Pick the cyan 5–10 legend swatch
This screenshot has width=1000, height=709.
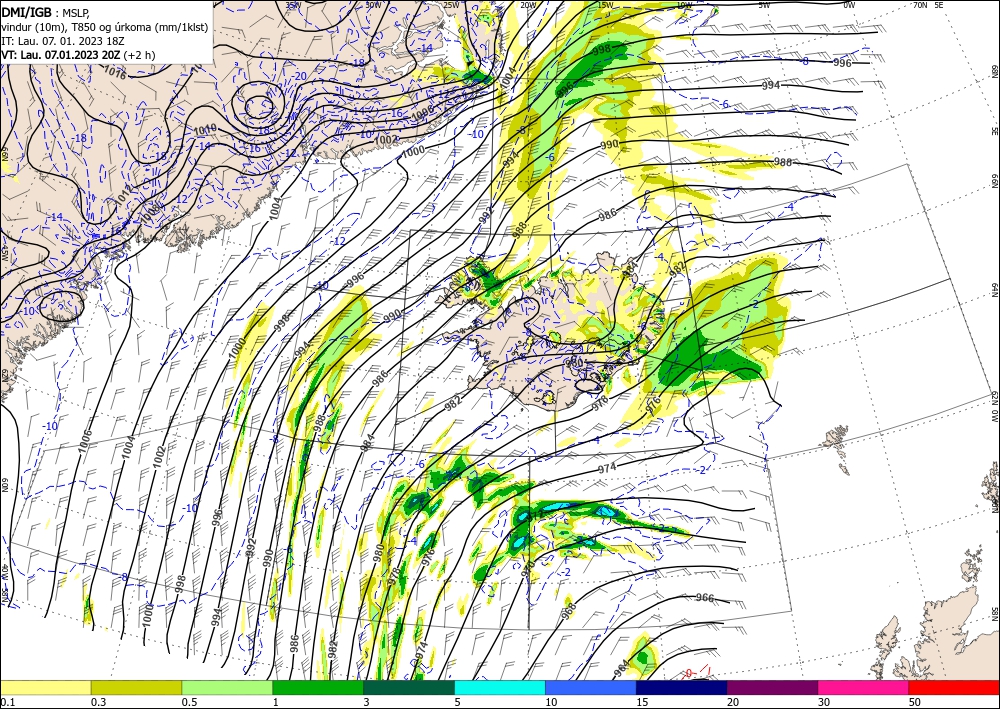[500, 687]
